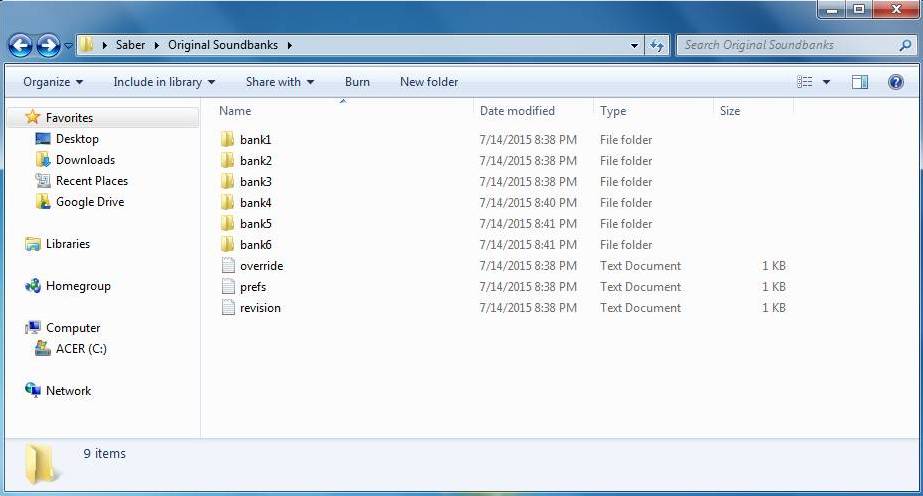Open Downloads in Favorites
Viewport: 923px width, 496px height.
(85, 160)
